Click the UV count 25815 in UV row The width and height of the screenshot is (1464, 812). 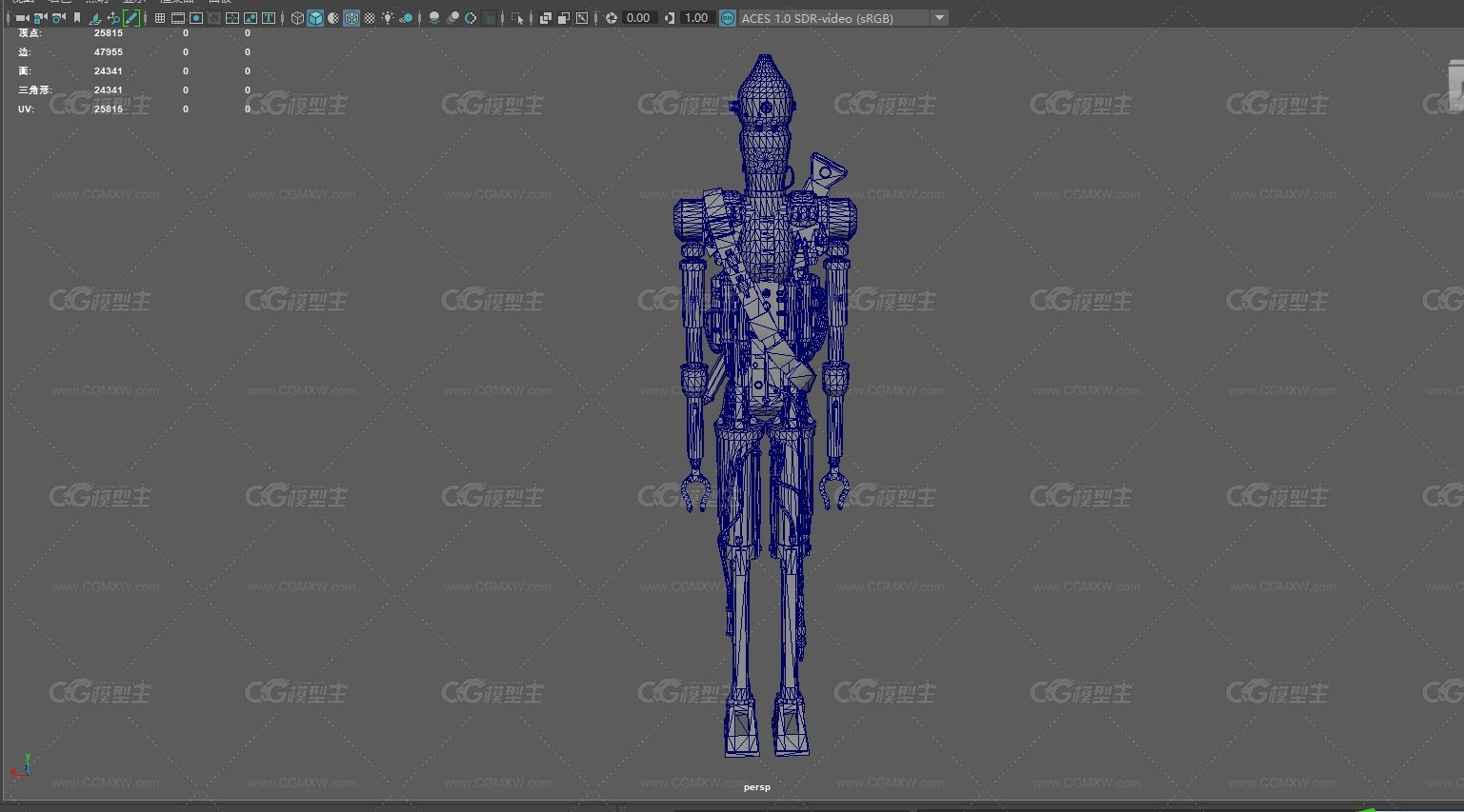point(109,109)
